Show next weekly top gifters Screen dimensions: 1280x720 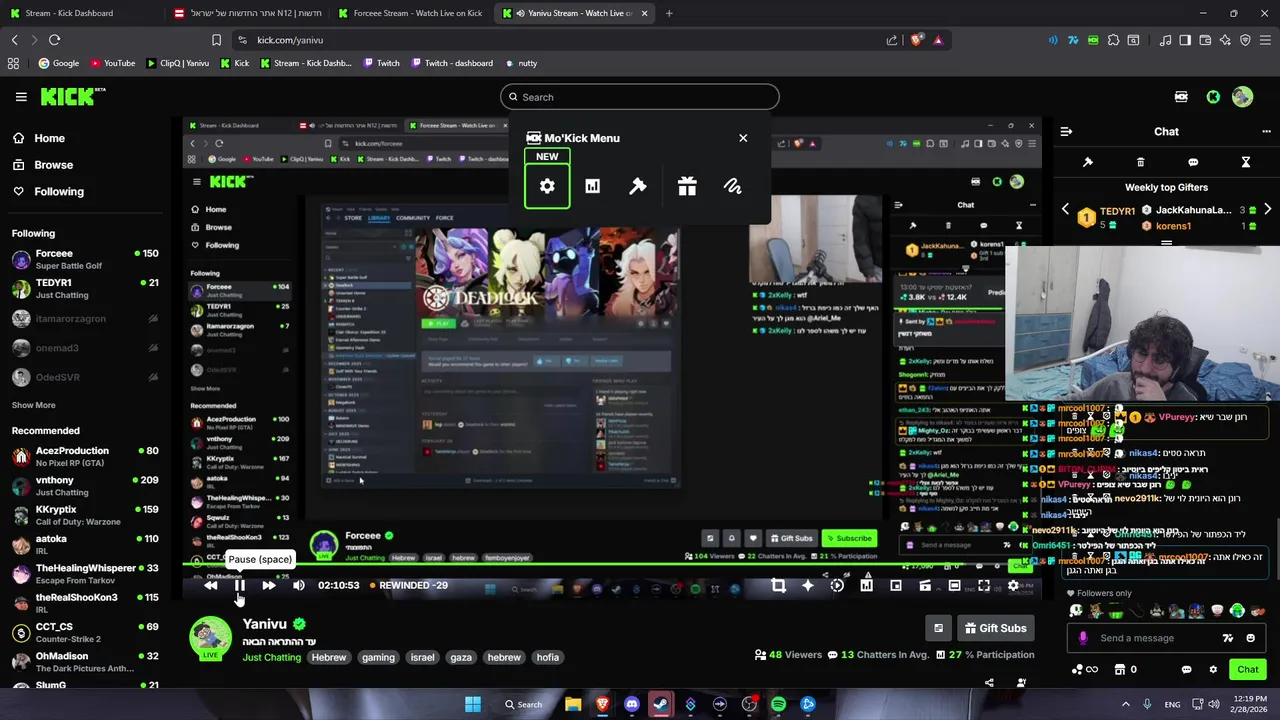pos(1267,210)
